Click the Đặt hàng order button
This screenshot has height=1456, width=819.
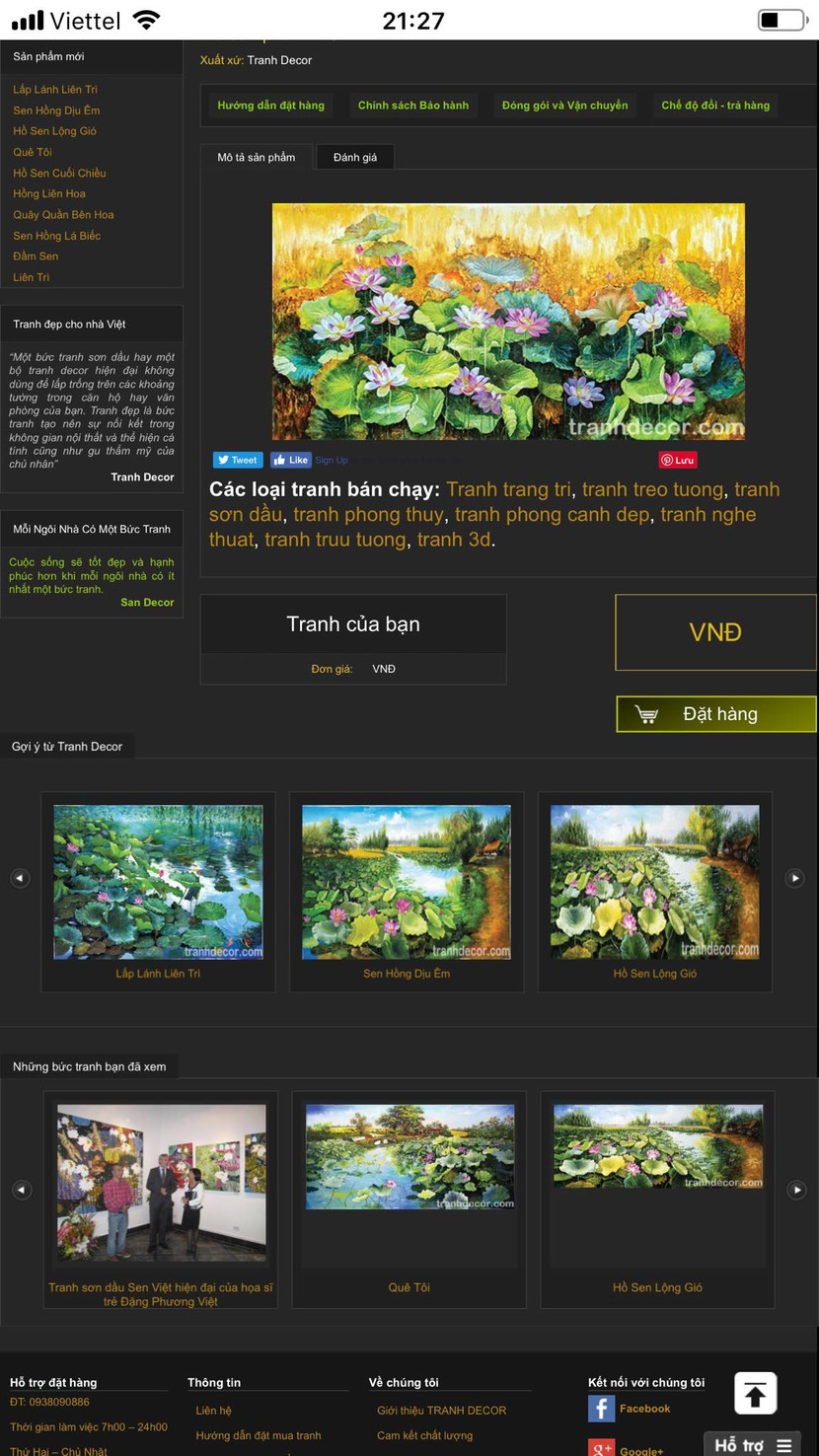pyautogui.click(x=716, y=714)
